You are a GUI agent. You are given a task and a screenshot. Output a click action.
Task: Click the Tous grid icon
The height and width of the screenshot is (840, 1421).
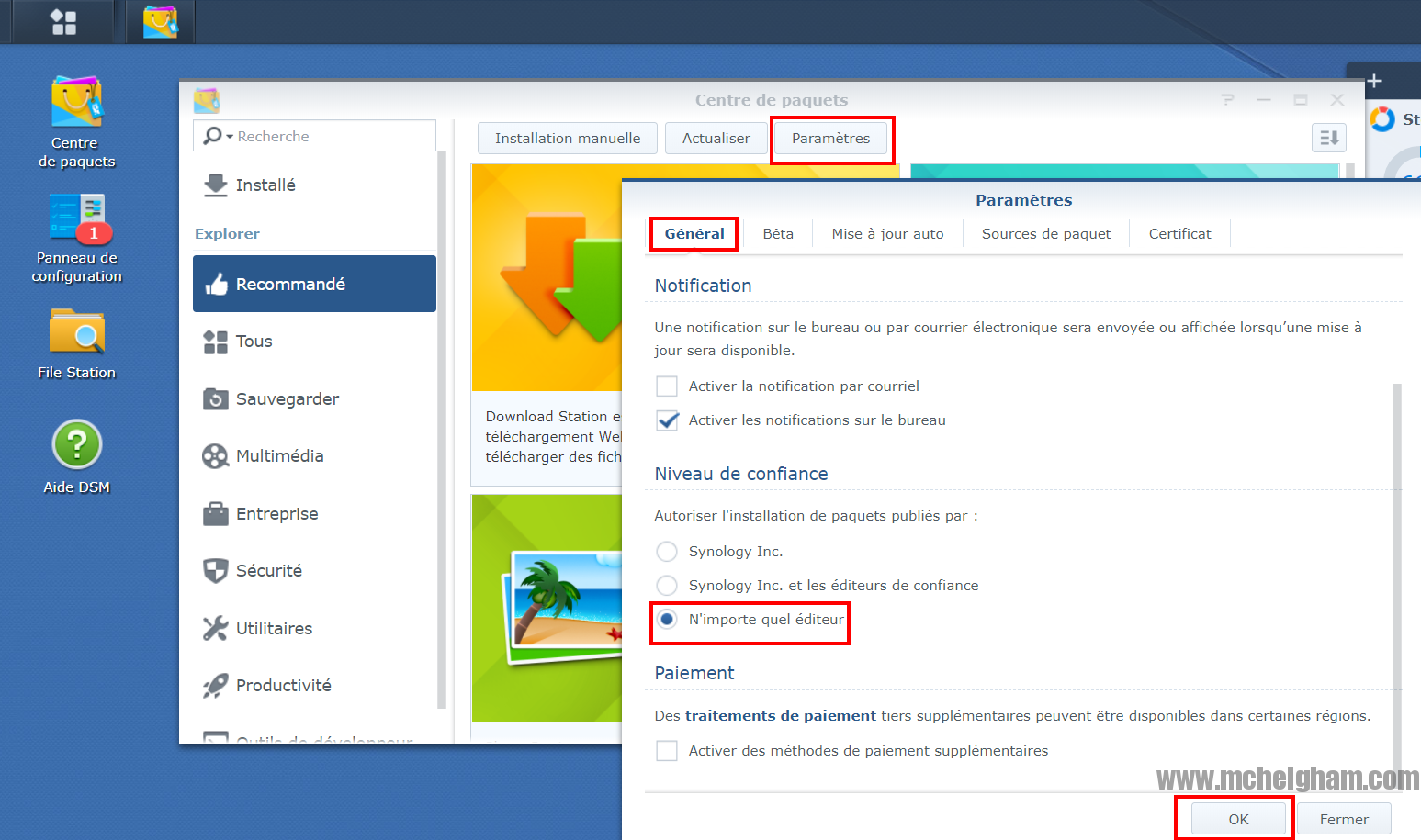(x=215, y=342)
